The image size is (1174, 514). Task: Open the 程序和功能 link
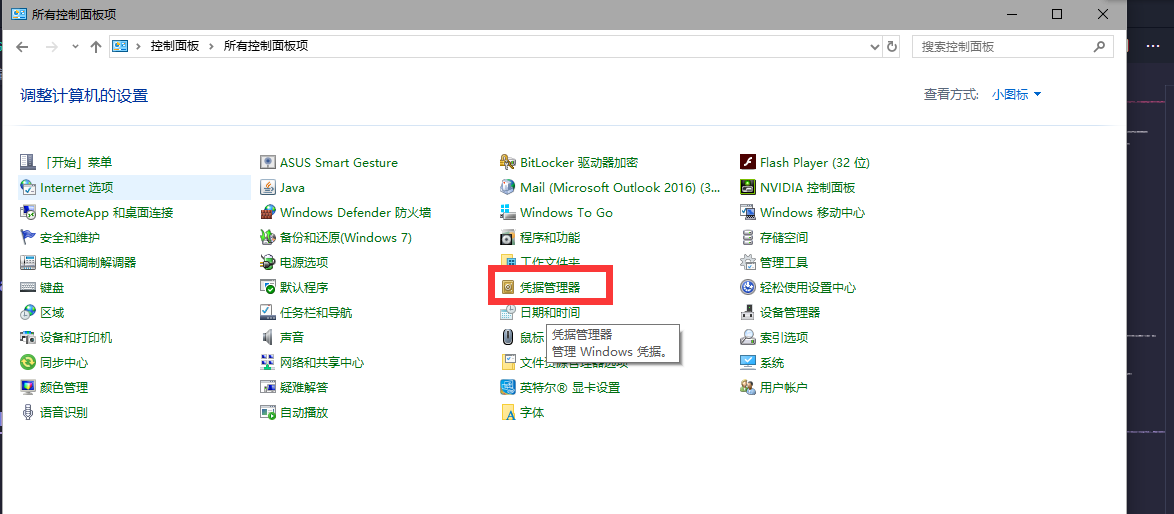[549, 238]
